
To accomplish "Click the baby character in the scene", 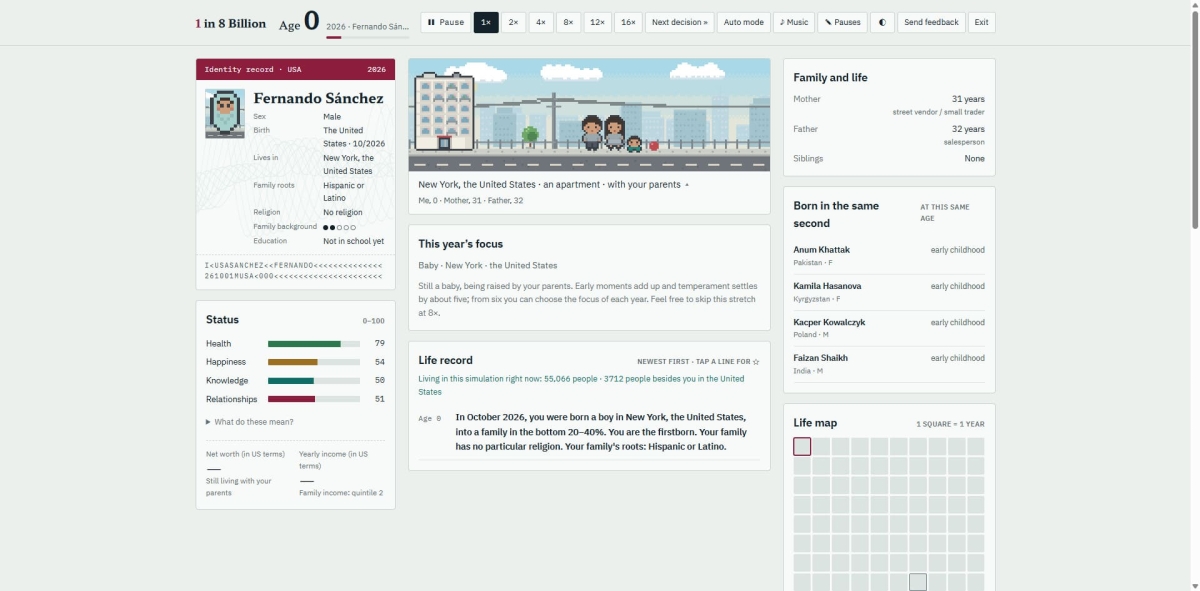I will 634,144.
